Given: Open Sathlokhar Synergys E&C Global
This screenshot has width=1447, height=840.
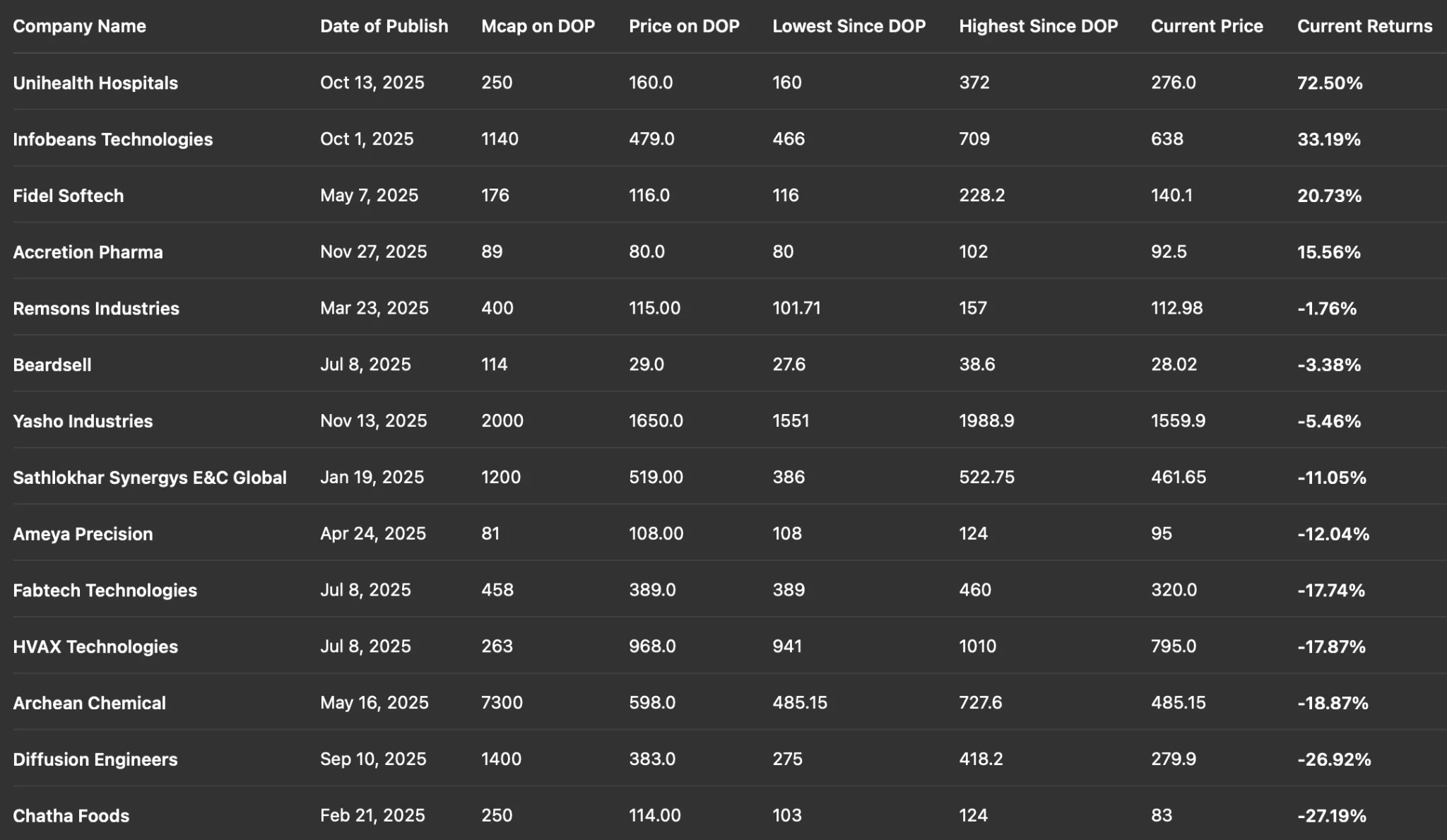Looking at the screenshot, I should tap(150, 478).
